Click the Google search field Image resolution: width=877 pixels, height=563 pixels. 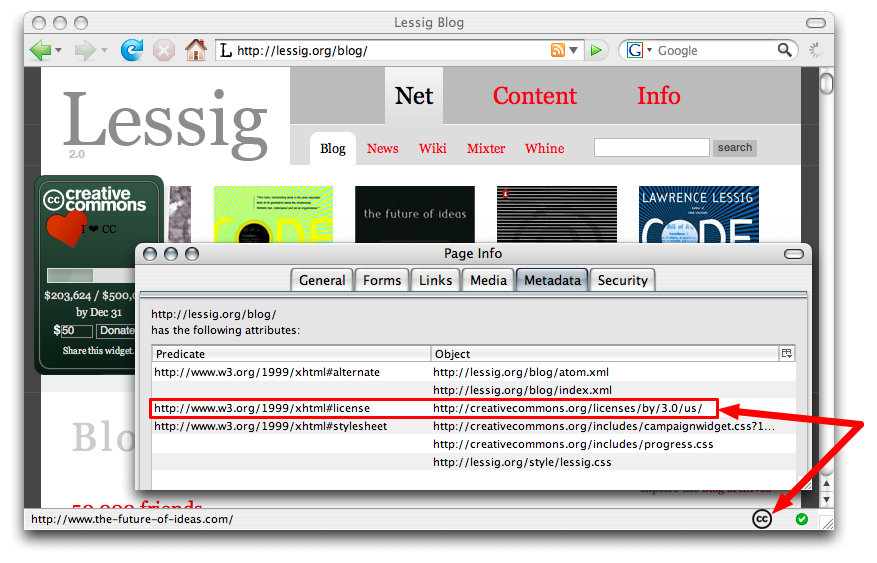[x=716, y=50]
